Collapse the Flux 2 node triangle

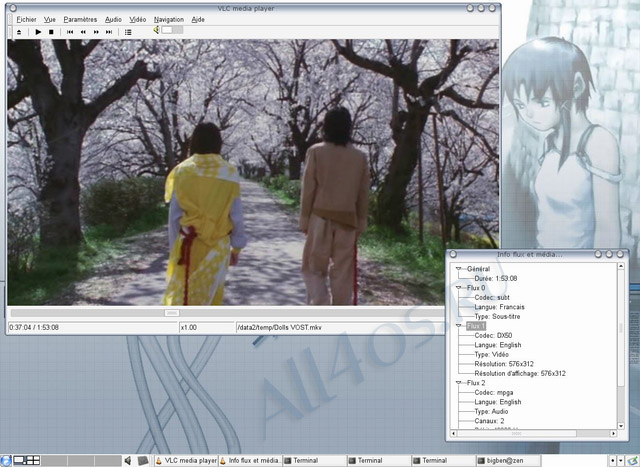(458, 383)
